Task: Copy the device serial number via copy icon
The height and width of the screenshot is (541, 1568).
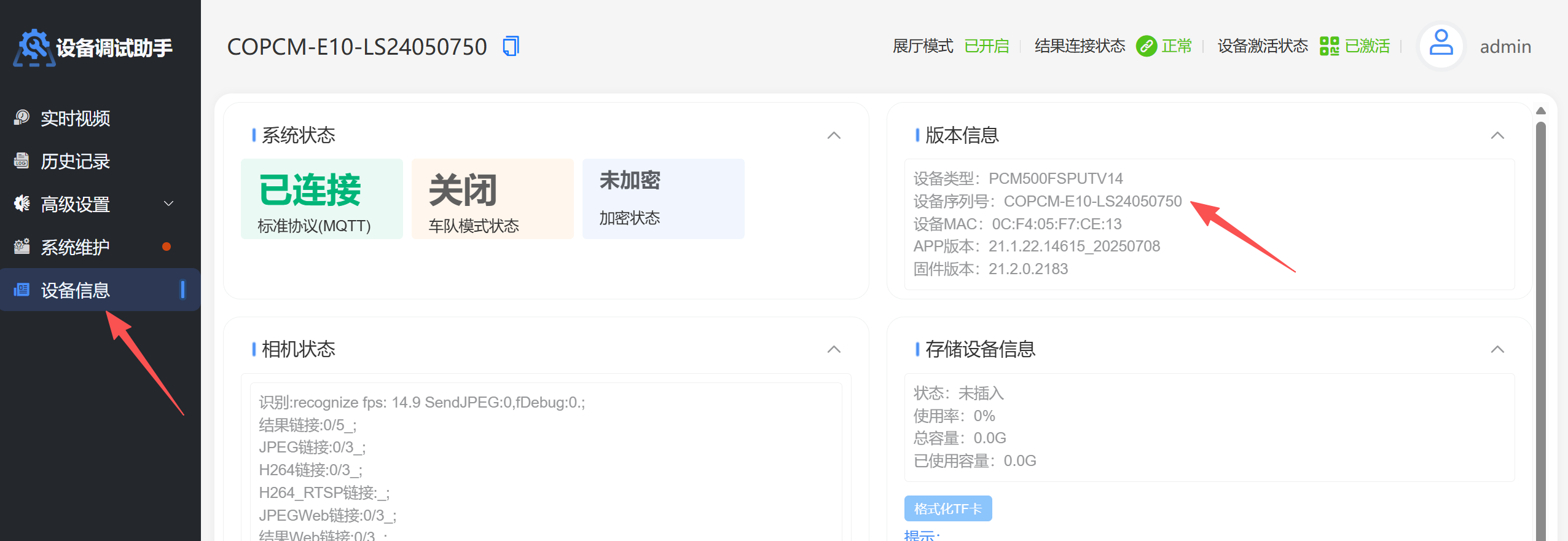Action: click(x=511, y=46)
